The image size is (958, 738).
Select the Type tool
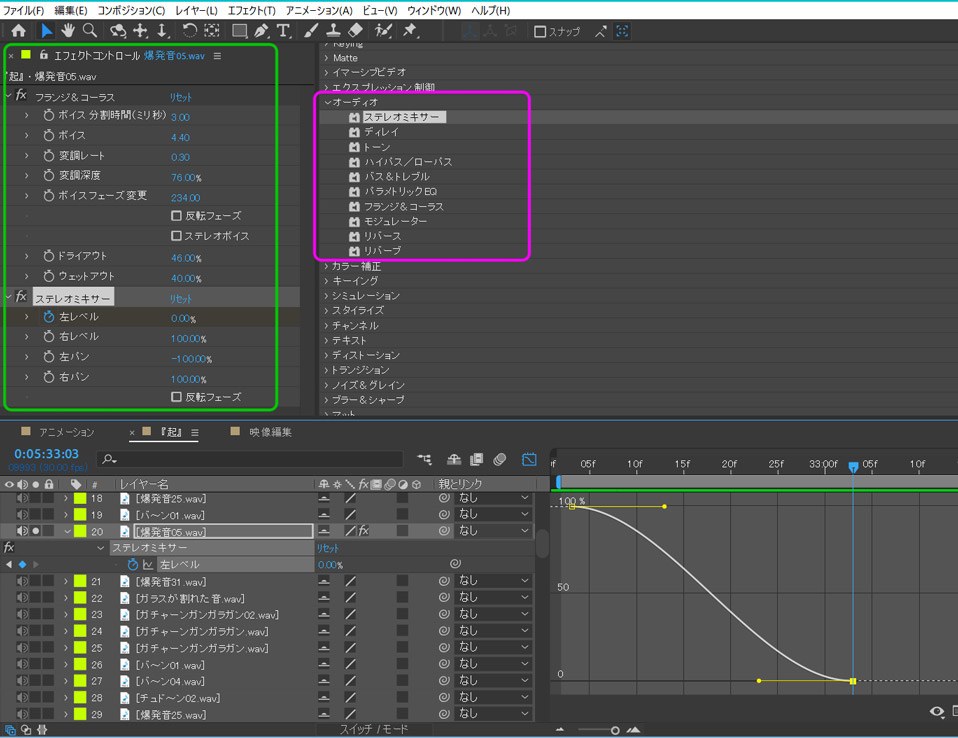(x=284, y=31)
